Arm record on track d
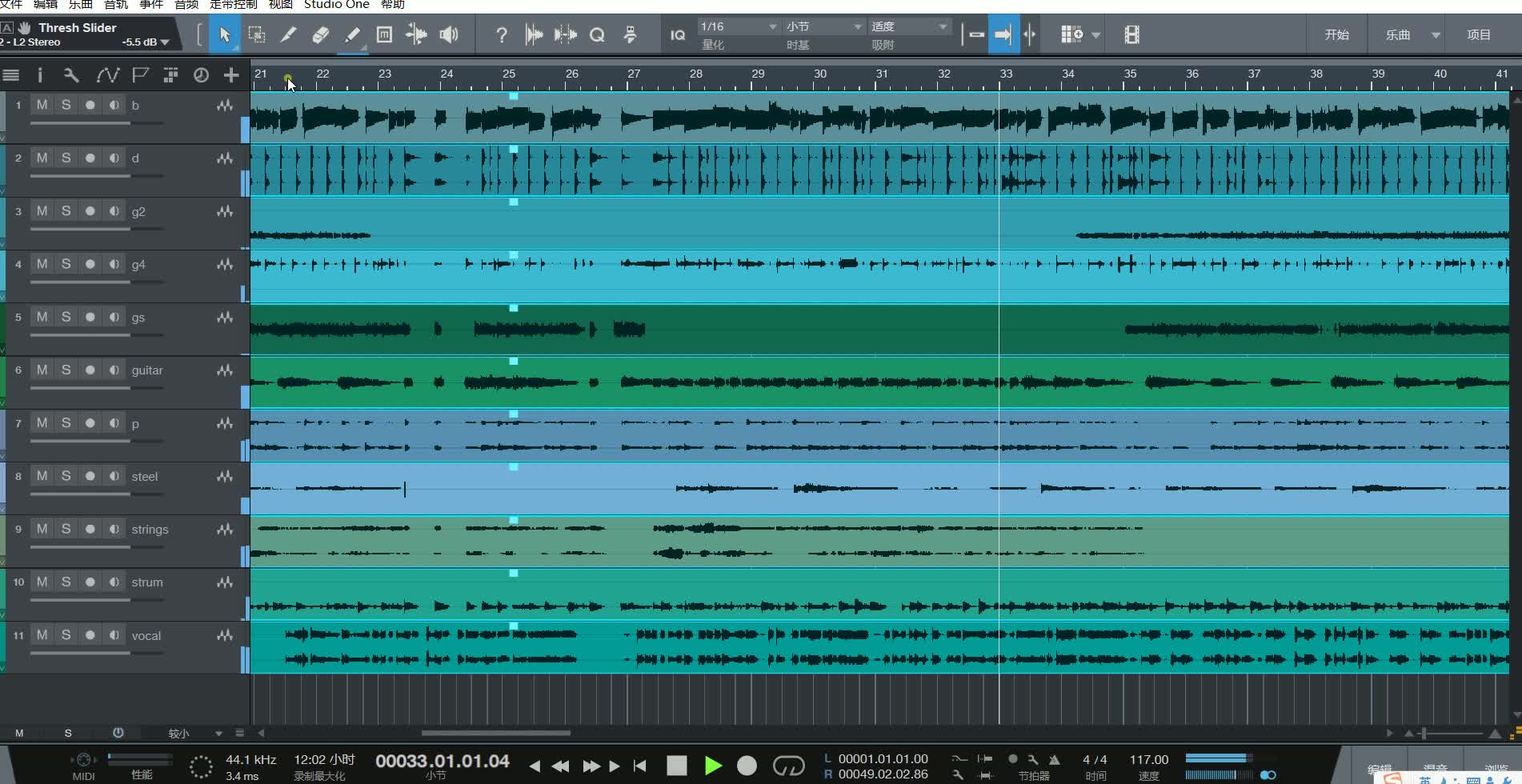 point(90,158)
